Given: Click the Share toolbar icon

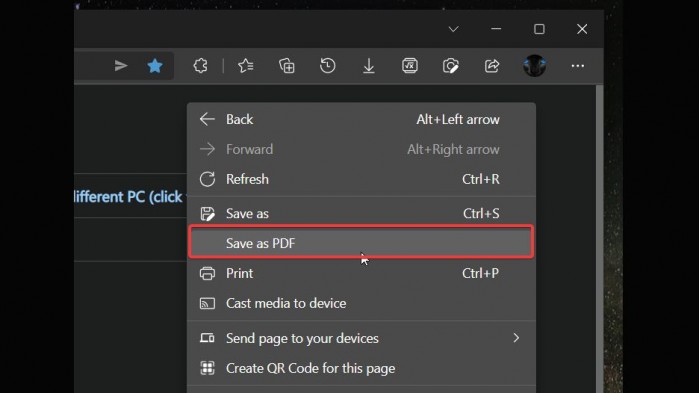Looking at the screenshot, I should pos(492,66).
